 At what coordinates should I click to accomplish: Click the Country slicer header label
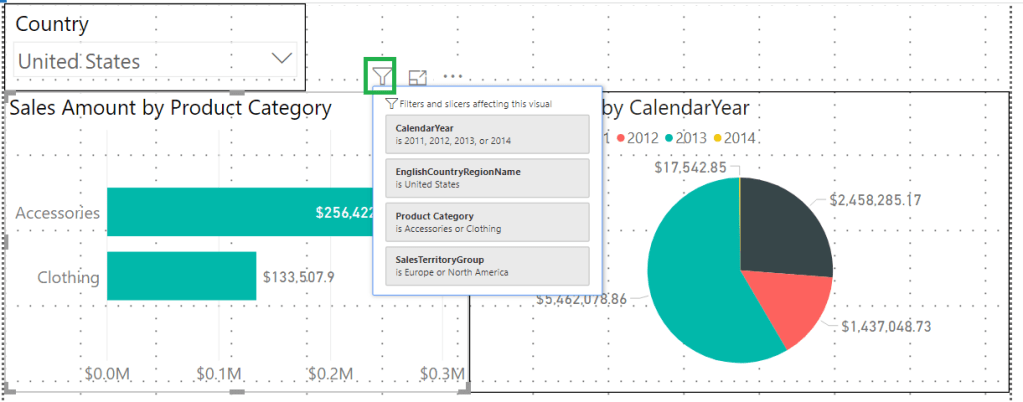tap(52, 24)
